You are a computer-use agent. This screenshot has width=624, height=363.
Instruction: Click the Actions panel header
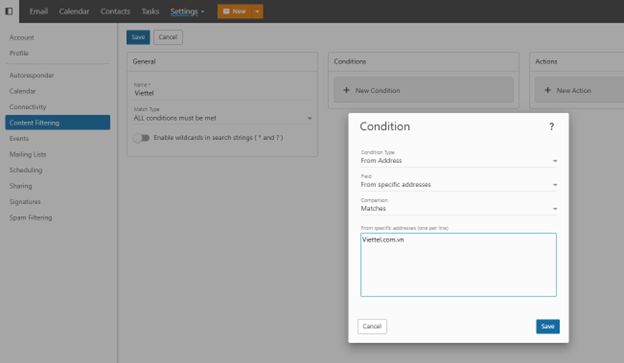click(577, 62)
